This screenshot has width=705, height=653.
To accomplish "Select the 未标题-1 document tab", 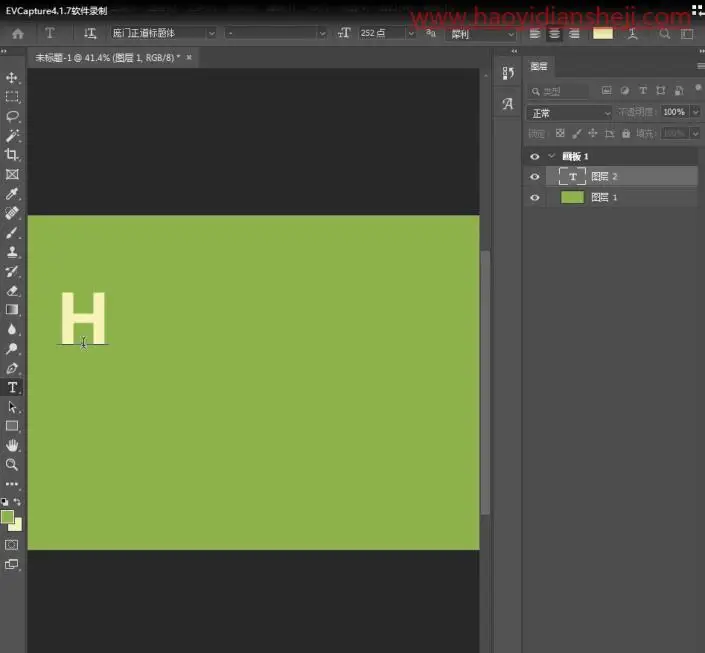I will [x=107, y=58].
